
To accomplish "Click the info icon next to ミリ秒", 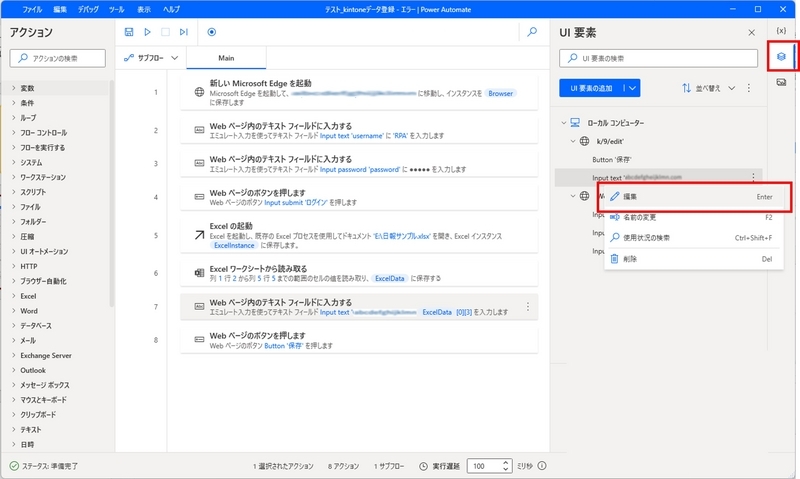I will 542,465.
